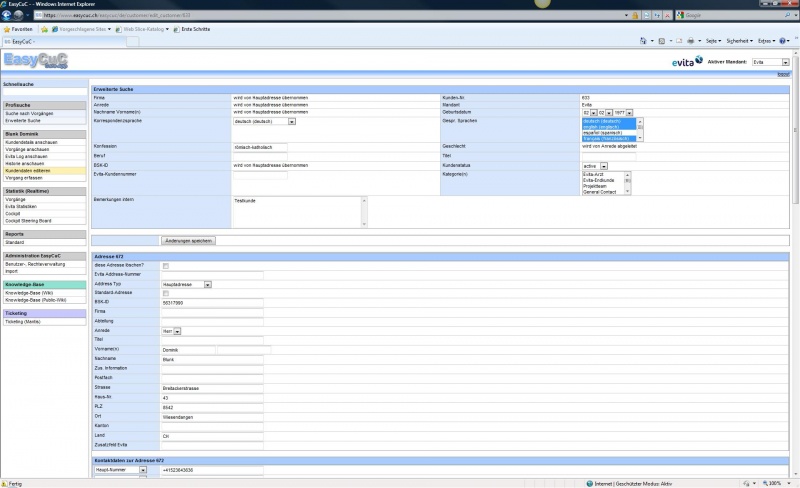
Task: Open the Geburtsdatum year dropdown
Action: click(623, 112)
